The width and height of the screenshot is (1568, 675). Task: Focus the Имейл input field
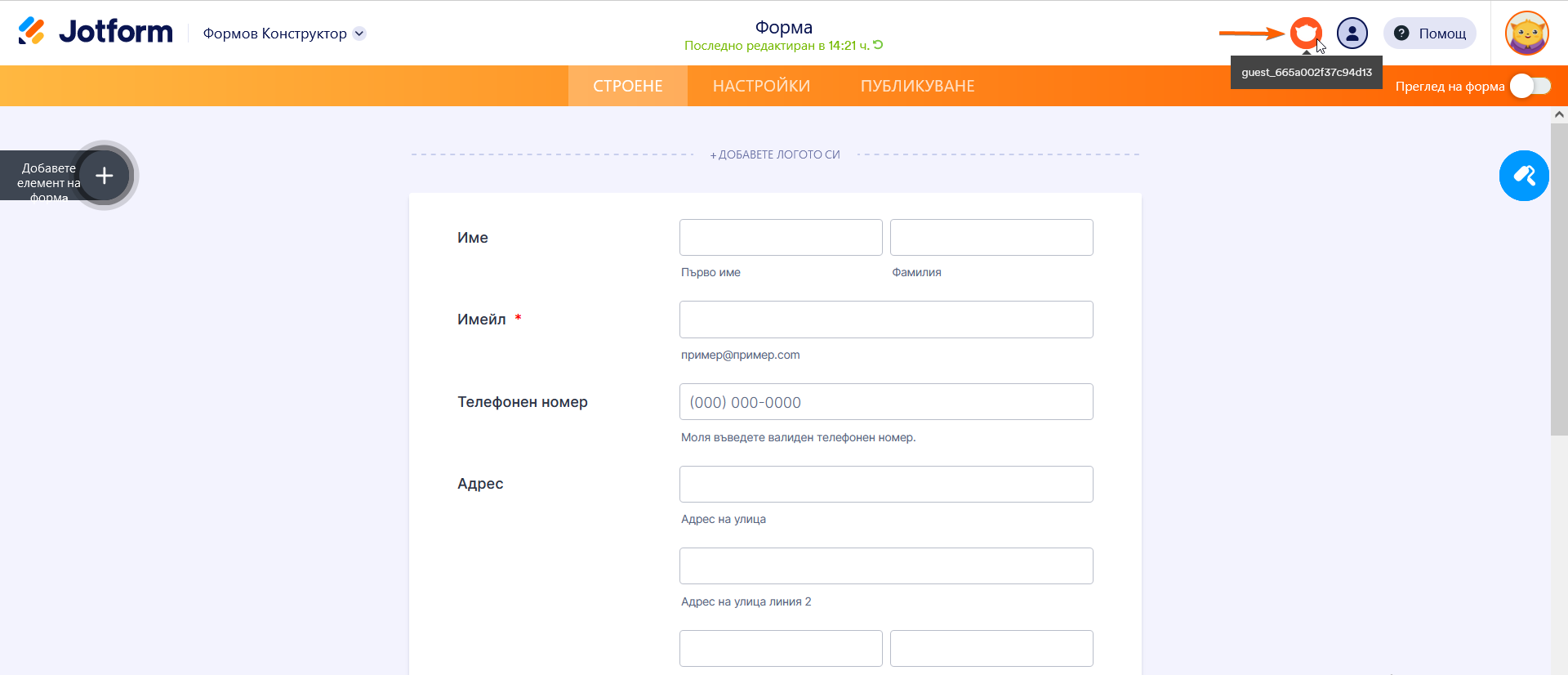click(885, 320)
